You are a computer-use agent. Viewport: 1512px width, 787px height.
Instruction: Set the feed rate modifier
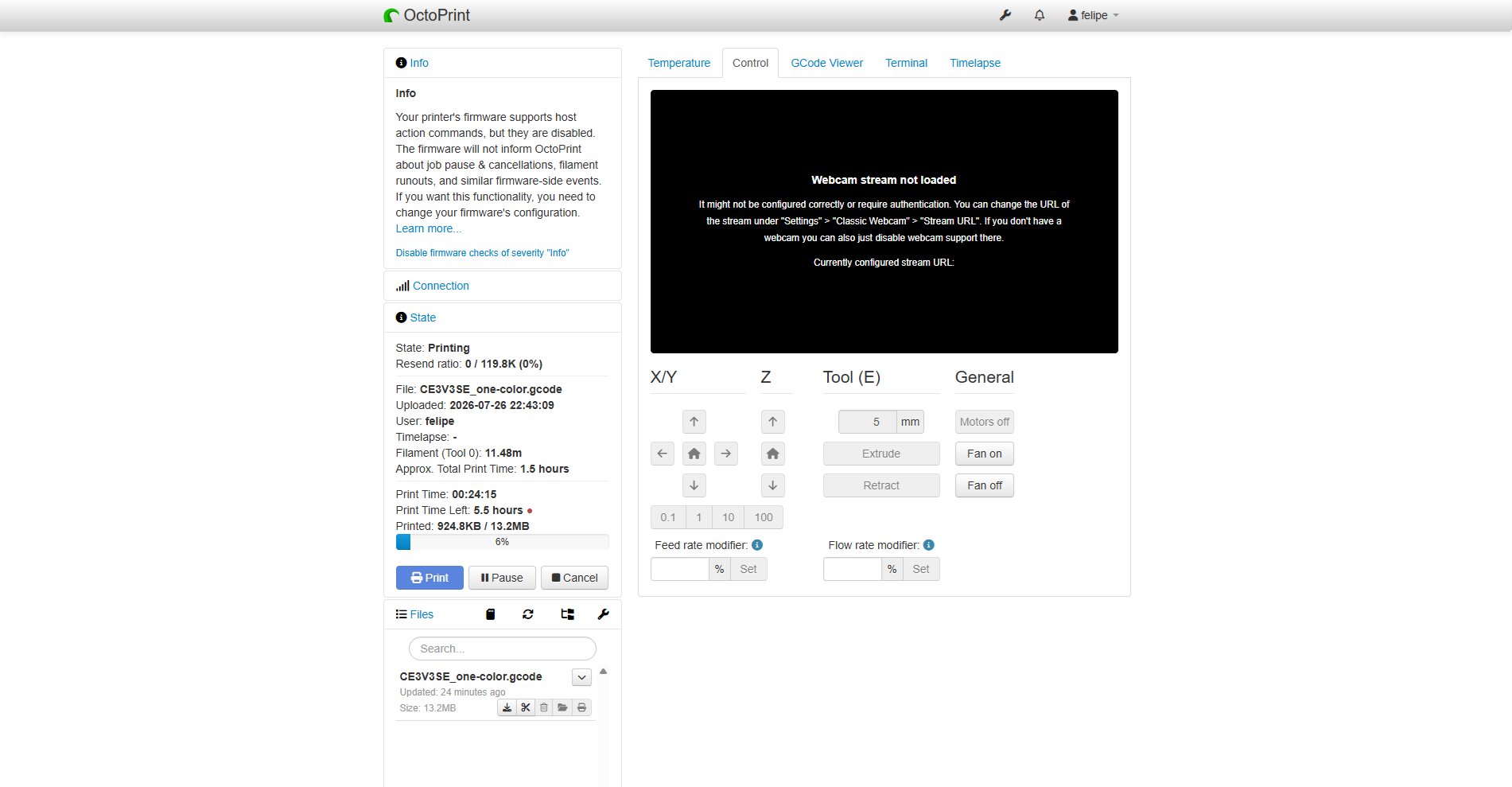tap(748, 569)
